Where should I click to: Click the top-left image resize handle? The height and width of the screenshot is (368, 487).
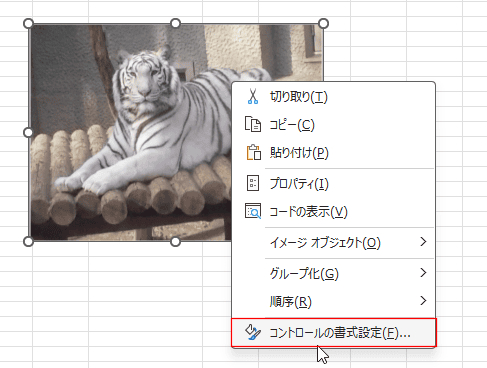click(x=28, y=24)
